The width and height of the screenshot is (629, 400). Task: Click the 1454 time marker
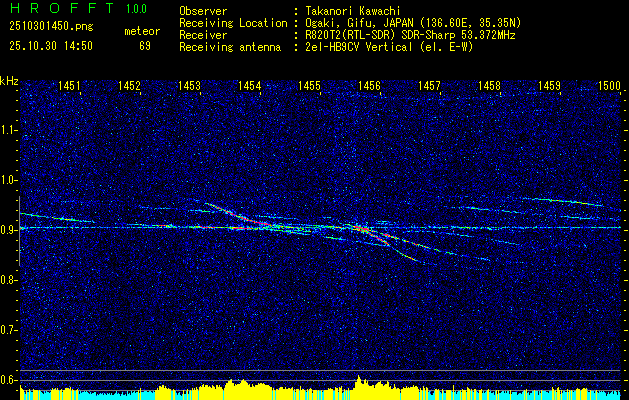250,85
